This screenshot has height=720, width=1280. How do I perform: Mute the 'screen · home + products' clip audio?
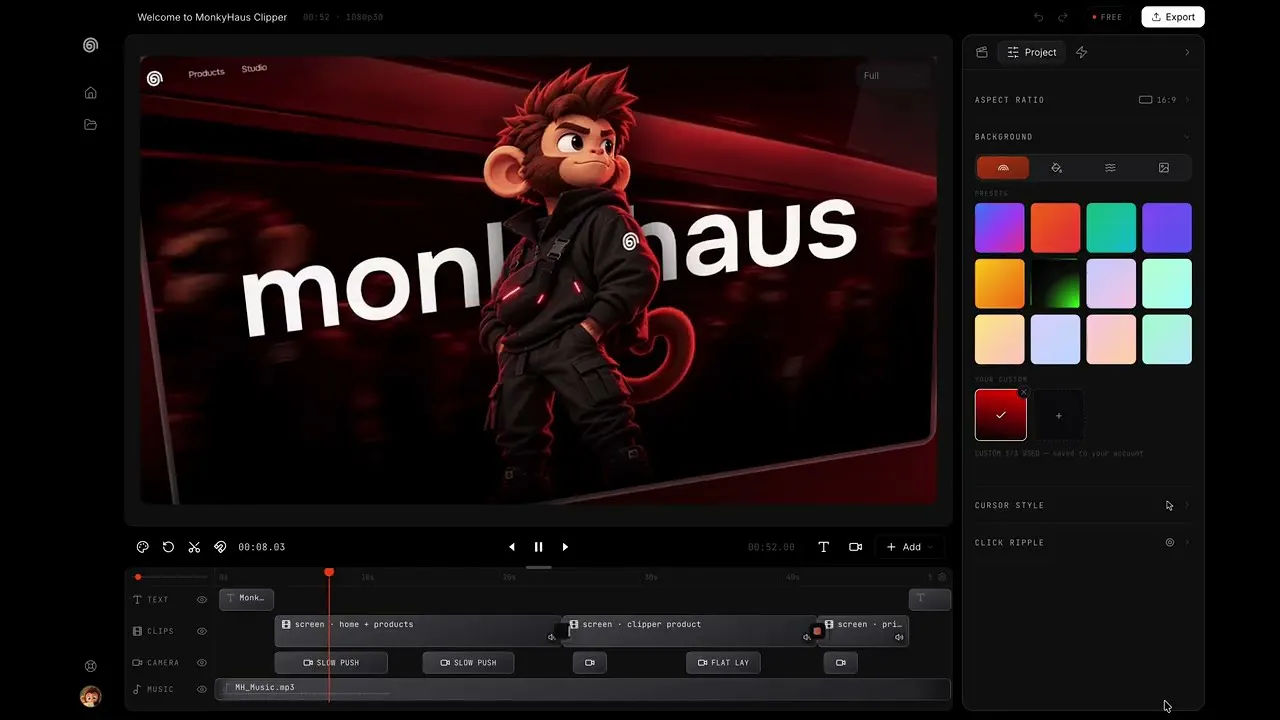coord(551,637)
